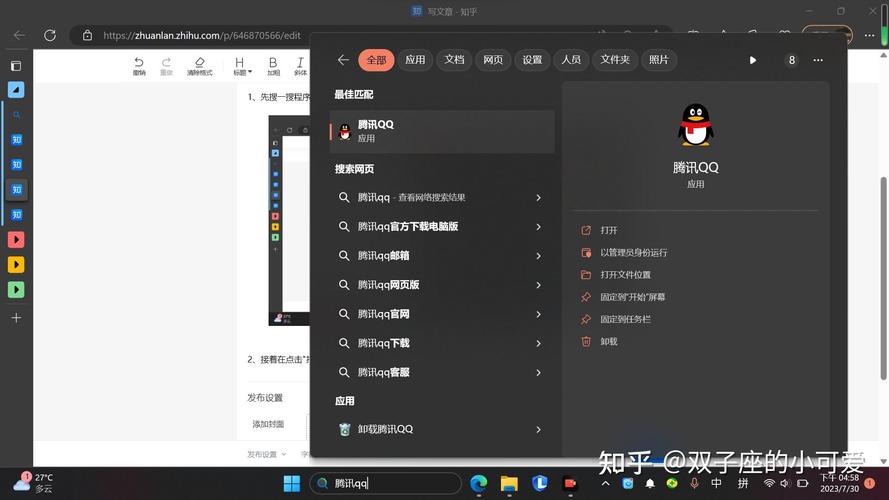This screenshot has width=889, height=500.
Task: Select the yellow play-icon sidebar tab
Action: pyautogui.click(x=16, y=265)
